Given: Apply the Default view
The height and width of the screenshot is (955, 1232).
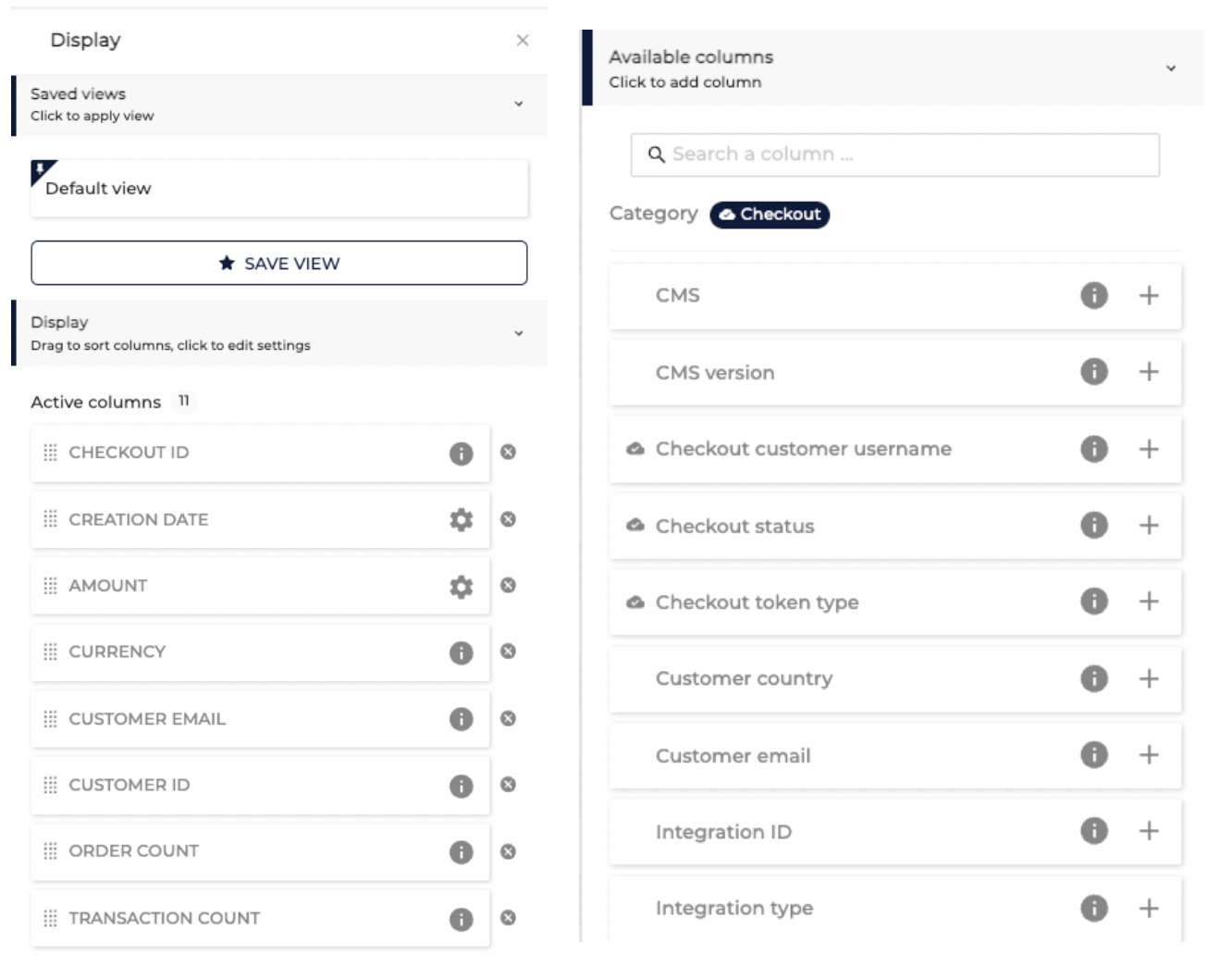Looking at the screenshot, I should pos(278,189).
